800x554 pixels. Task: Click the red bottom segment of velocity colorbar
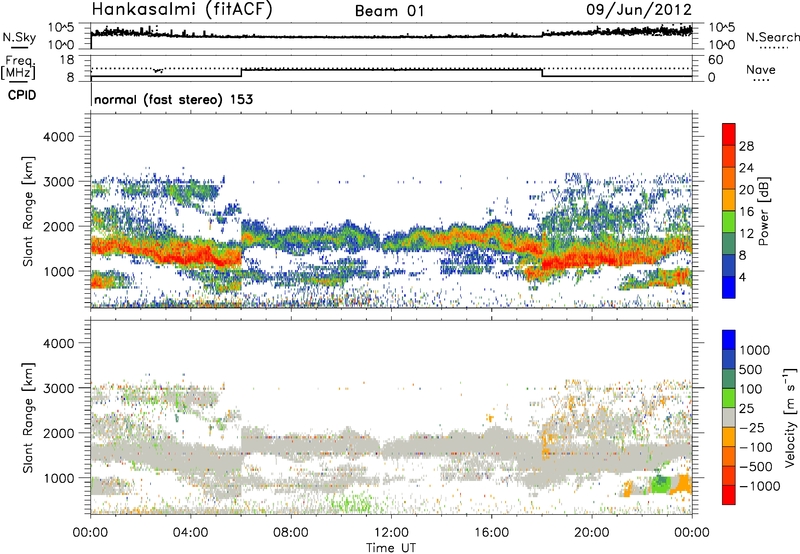tap(729, 495)
